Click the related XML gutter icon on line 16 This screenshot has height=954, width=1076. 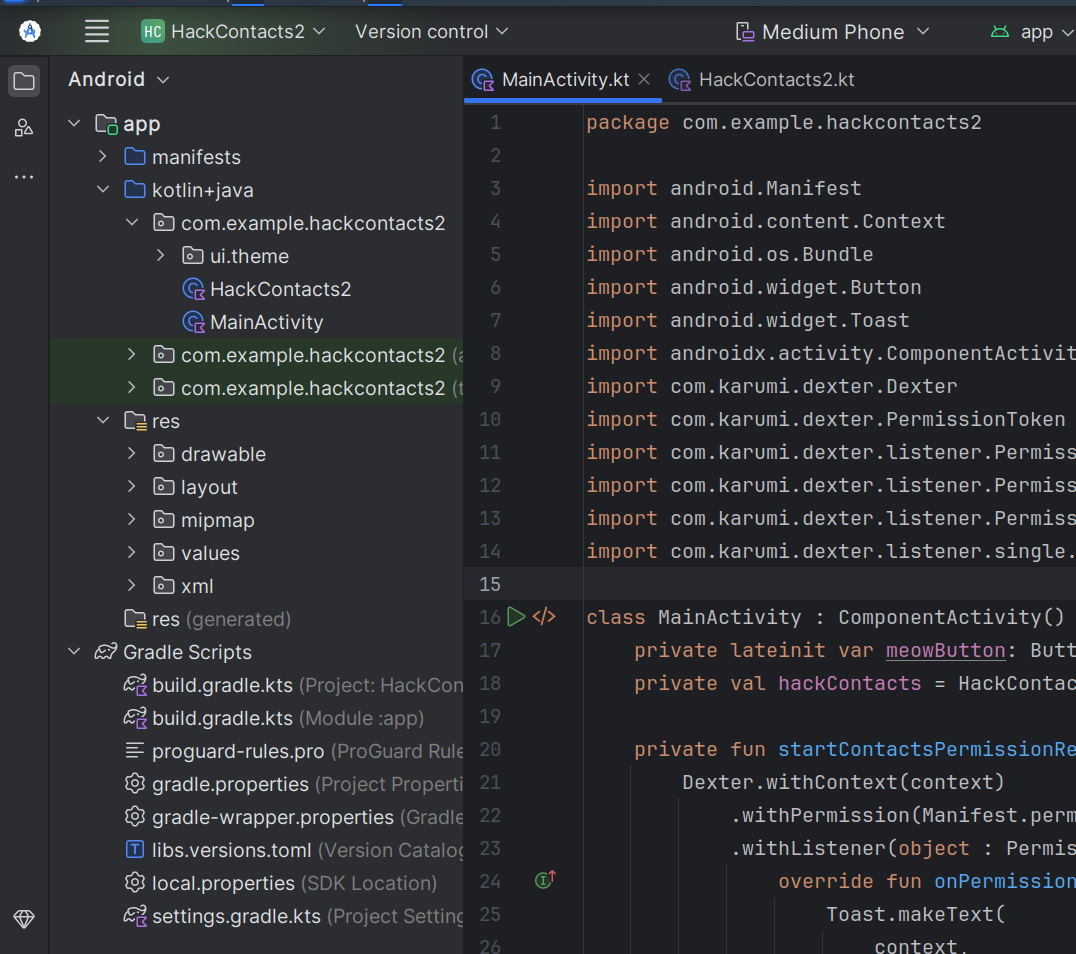click(544, 616)
